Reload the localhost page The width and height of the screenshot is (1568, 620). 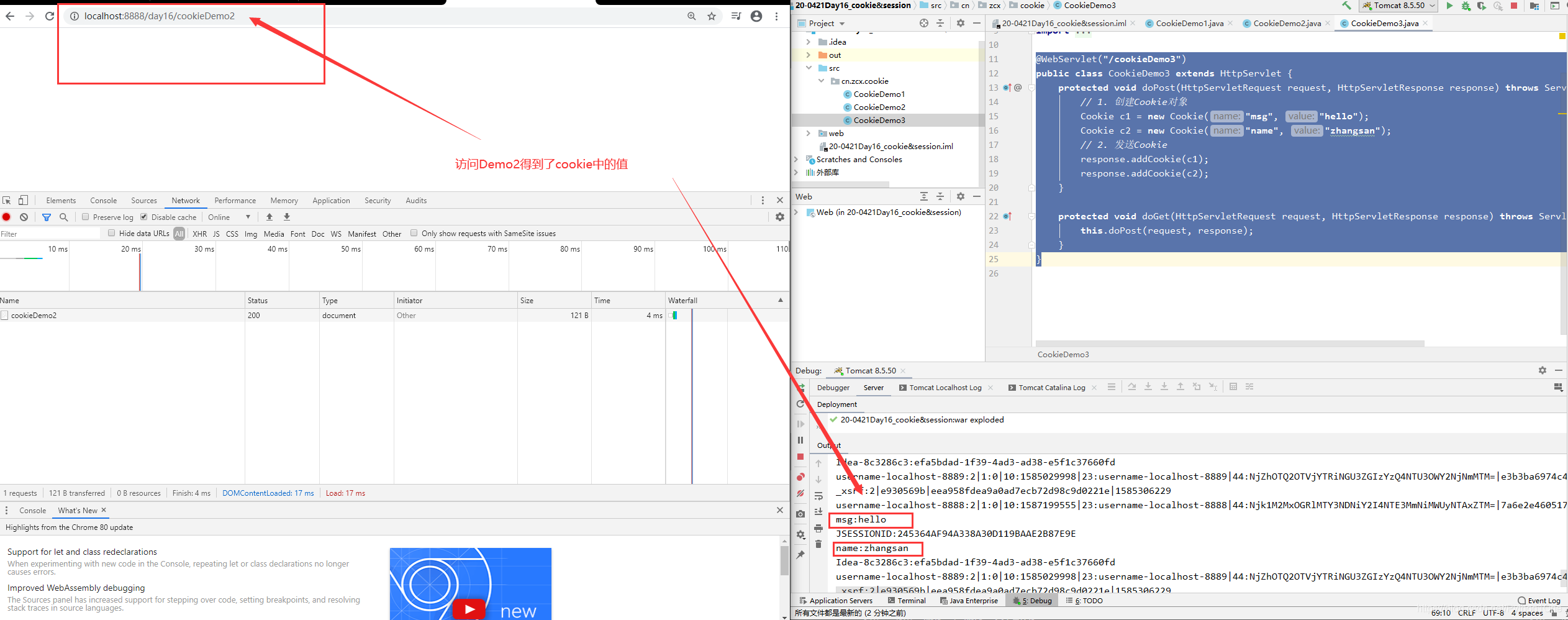click(x=50, y=16)
